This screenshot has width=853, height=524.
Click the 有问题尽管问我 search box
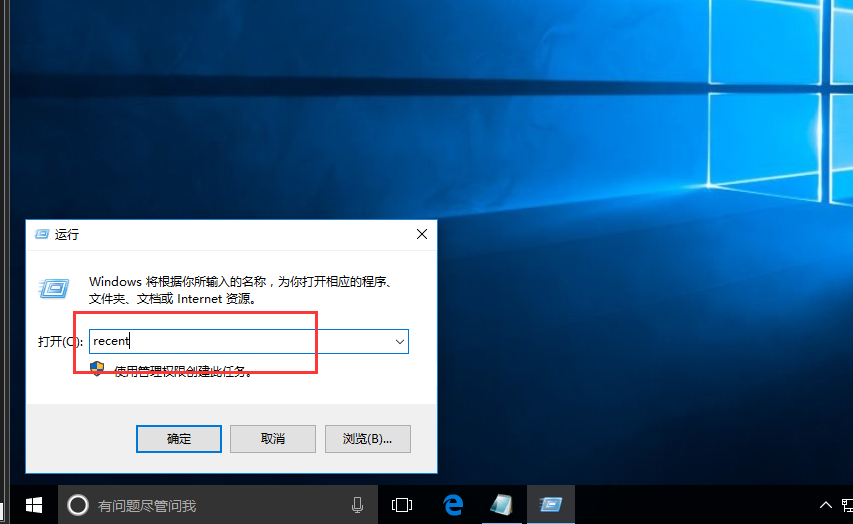click(x=218, y=505)
